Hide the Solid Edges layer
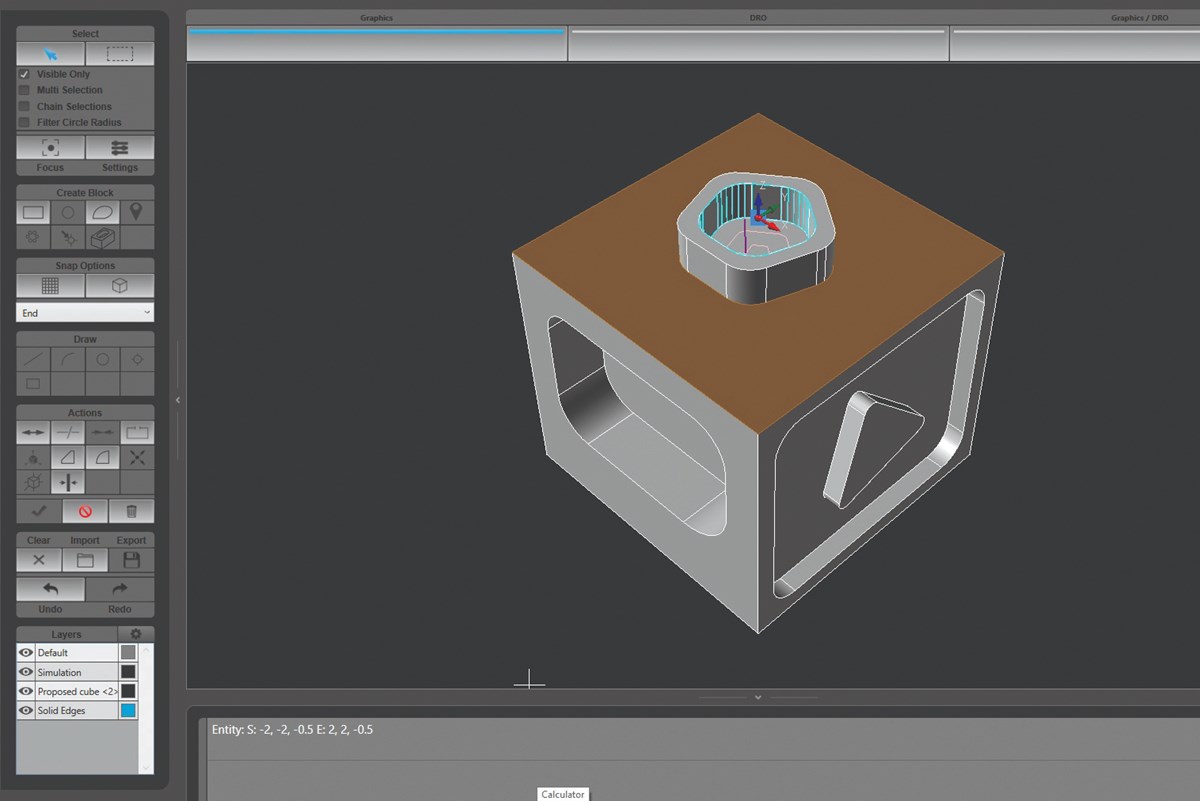 coord(25,710)
